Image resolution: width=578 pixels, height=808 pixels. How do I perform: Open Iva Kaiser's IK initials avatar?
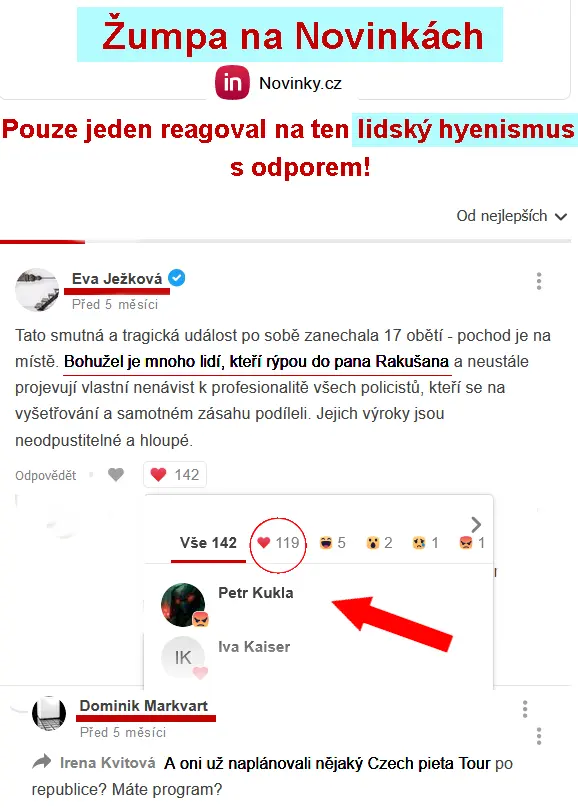(x=183, y=658)
